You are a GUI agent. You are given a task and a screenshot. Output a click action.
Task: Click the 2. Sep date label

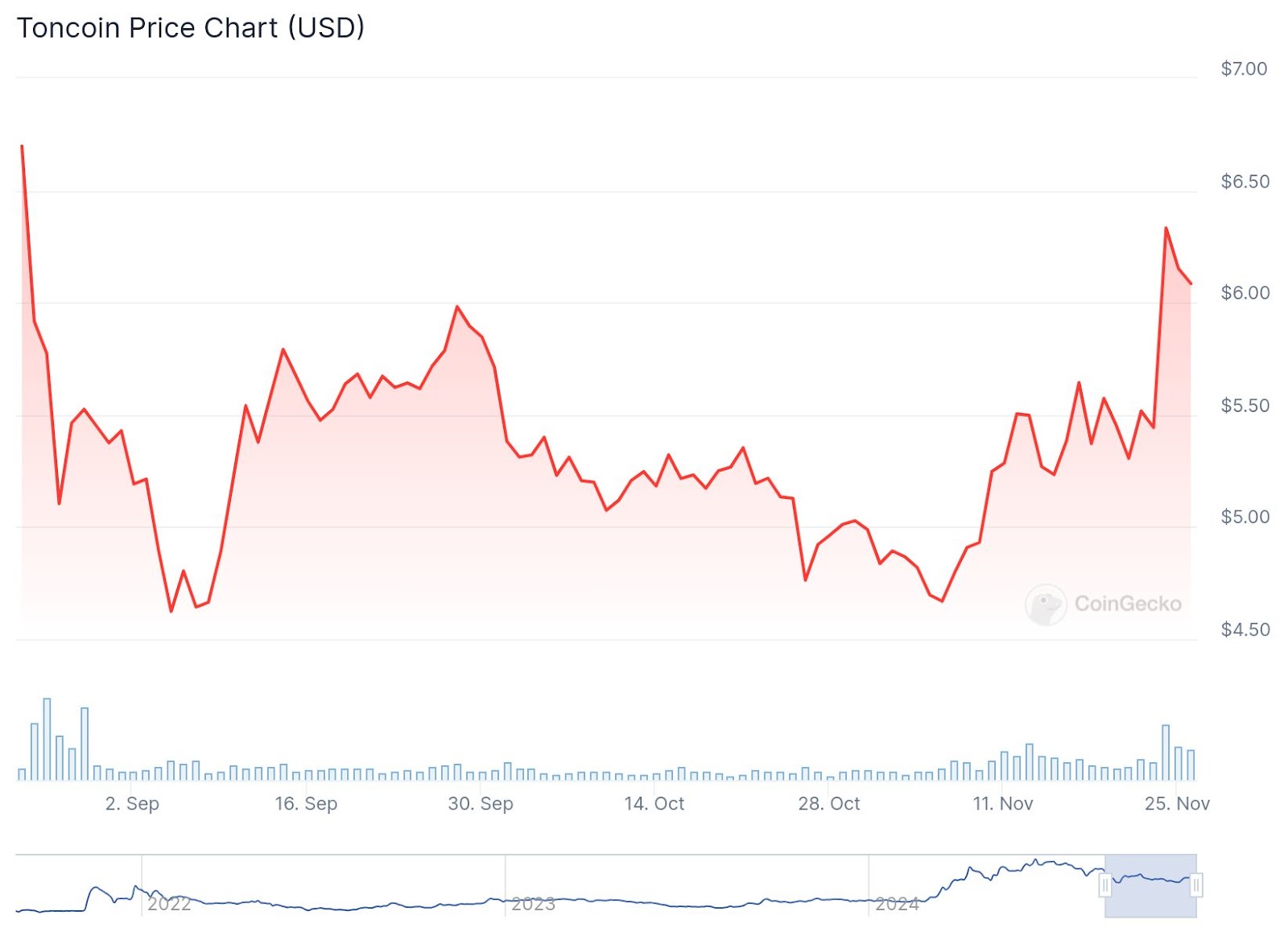pos(132,803)
